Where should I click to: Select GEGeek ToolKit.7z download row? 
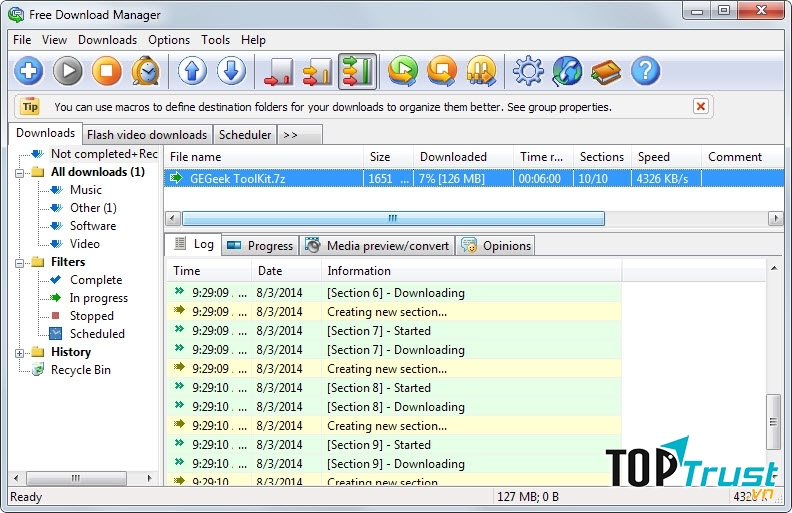click(x=473, y=178)
